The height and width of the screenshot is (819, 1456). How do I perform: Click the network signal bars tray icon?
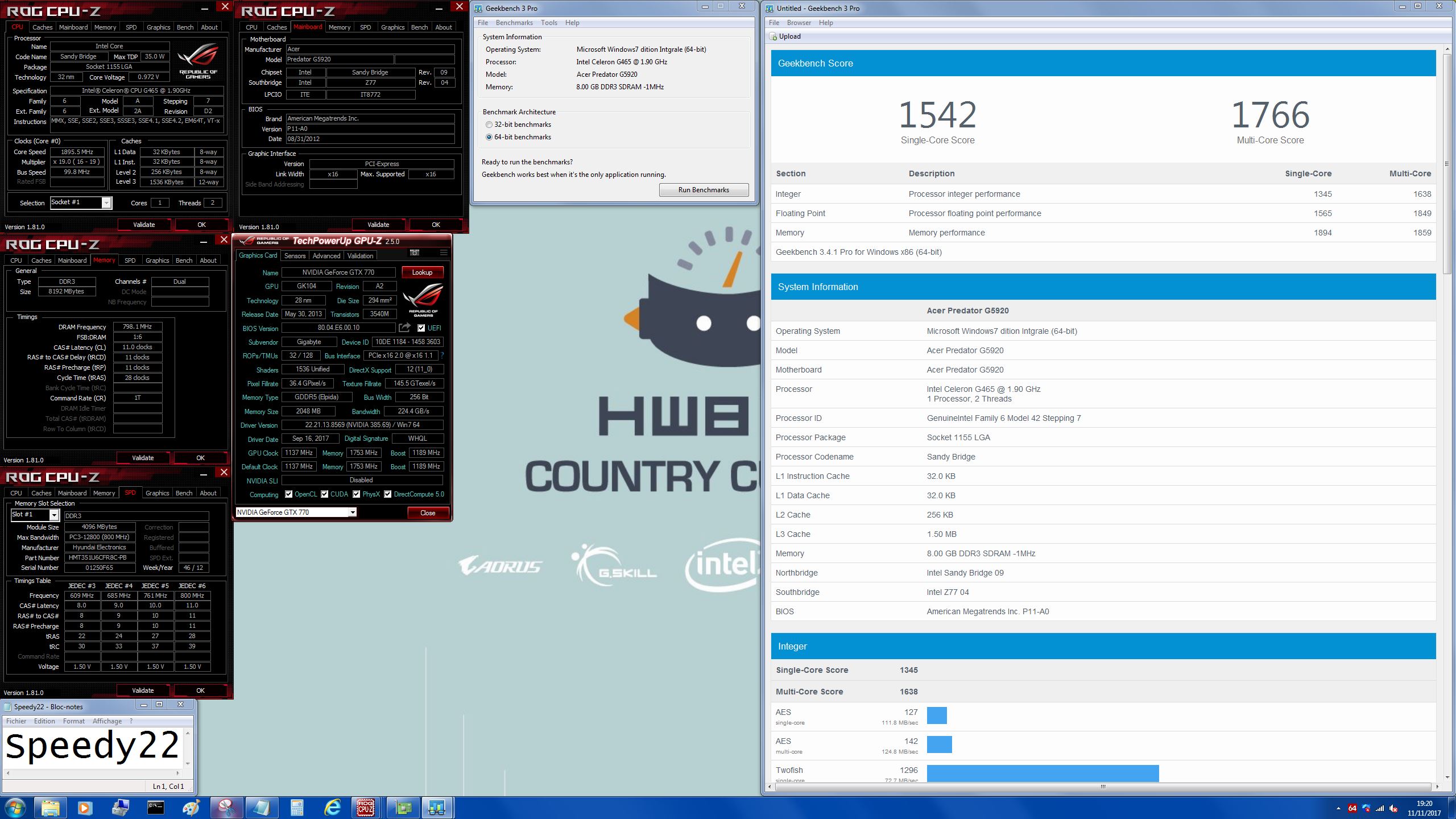pos(1380,808)
